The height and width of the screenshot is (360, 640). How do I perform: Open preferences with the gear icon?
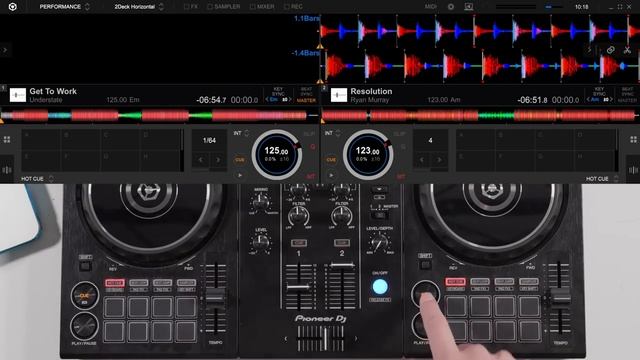pyautogui.click(x=451, y=7)
